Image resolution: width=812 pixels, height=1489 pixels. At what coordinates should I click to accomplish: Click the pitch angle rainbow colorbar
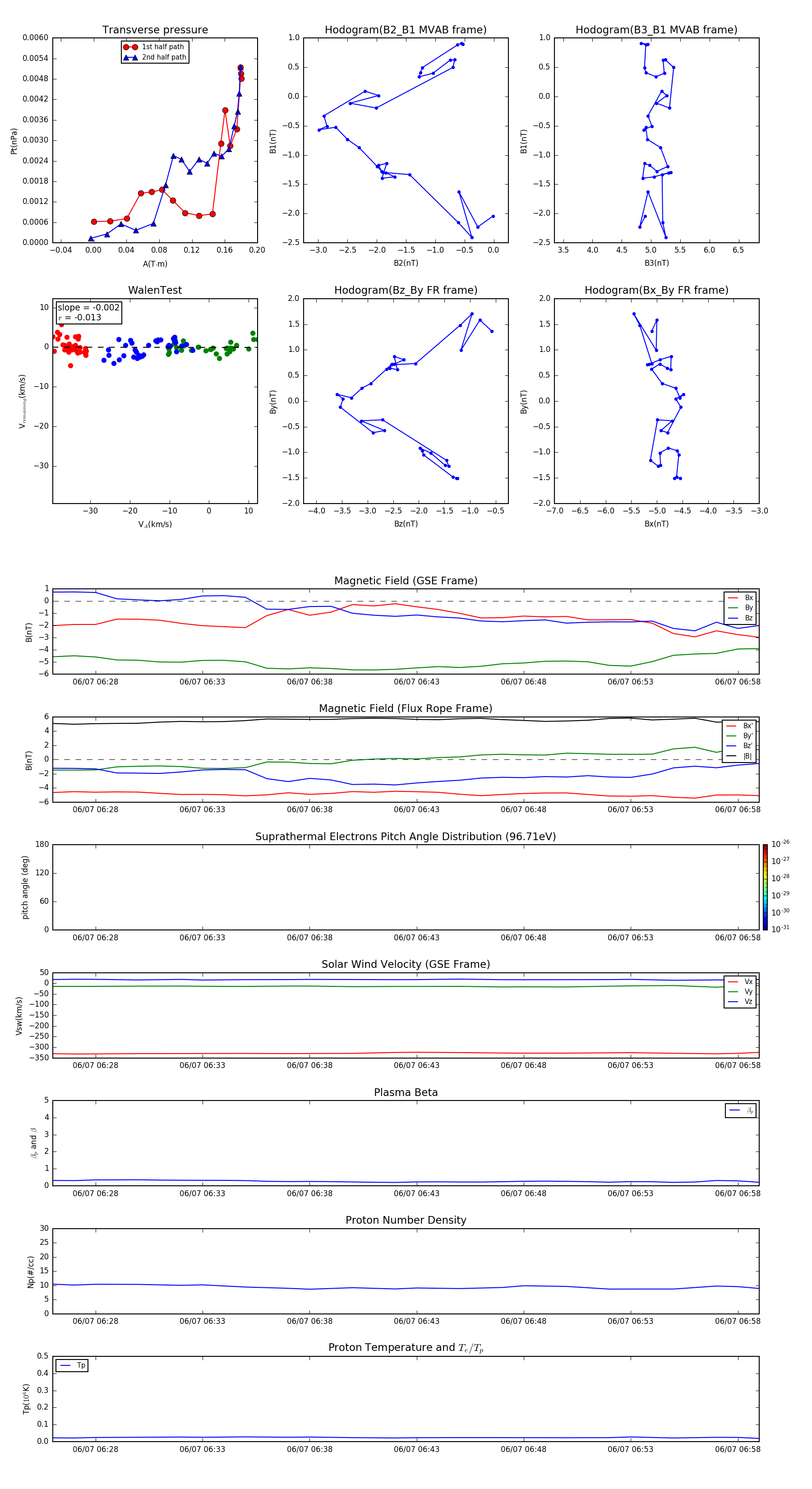765,887
